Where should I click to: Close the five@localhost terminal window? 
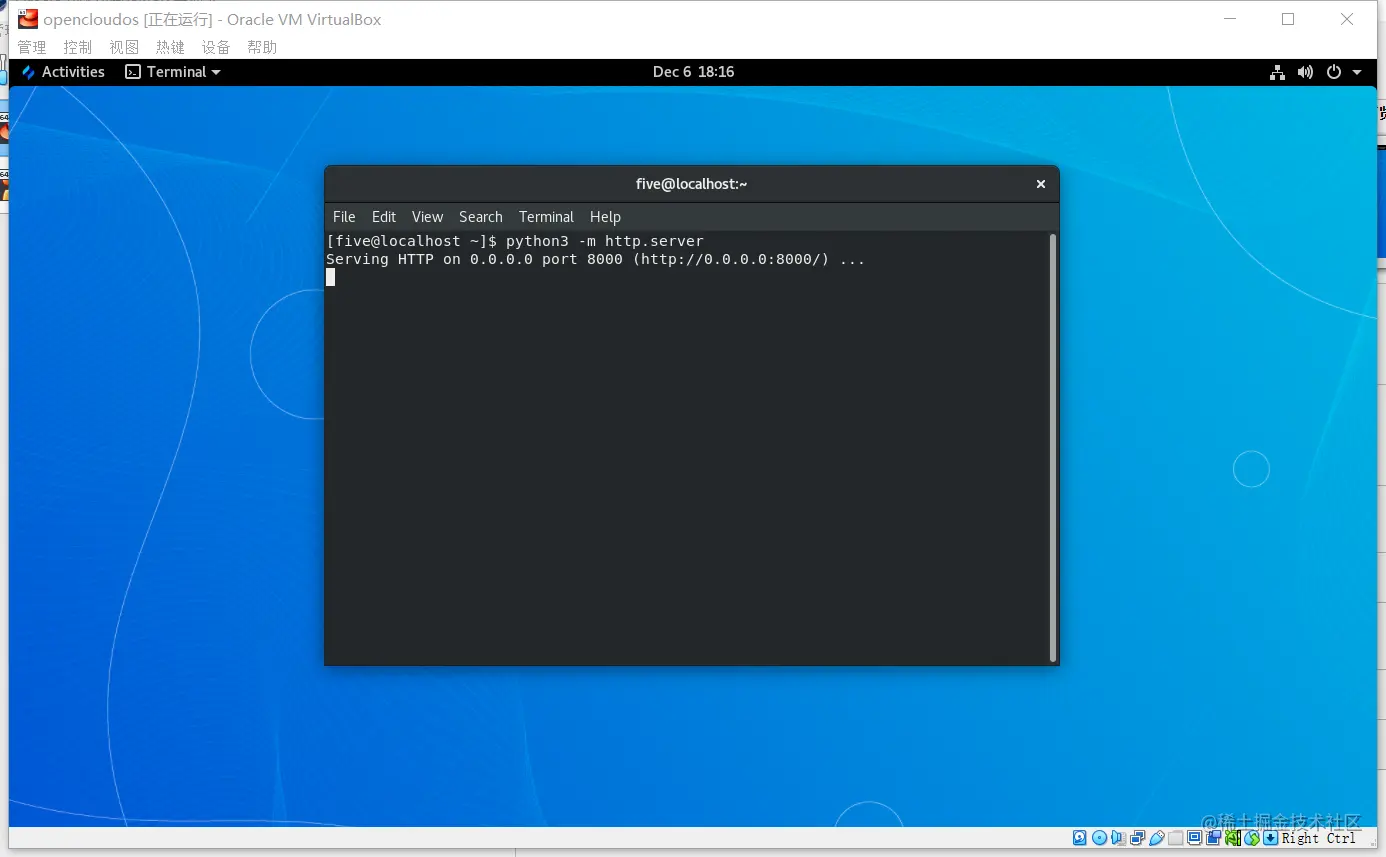(1041, 184)
